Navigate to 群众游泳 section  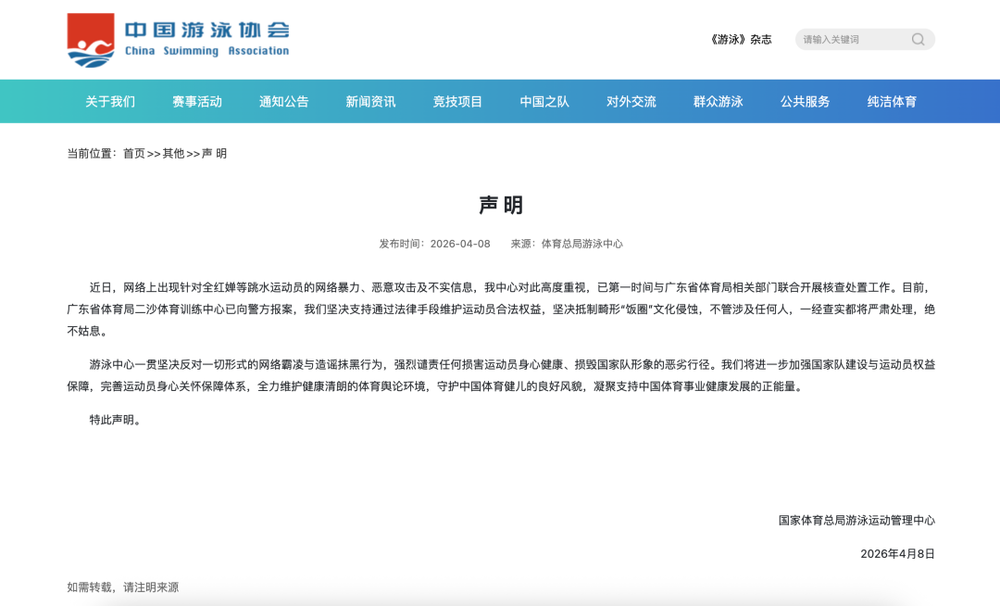[718, 102]
